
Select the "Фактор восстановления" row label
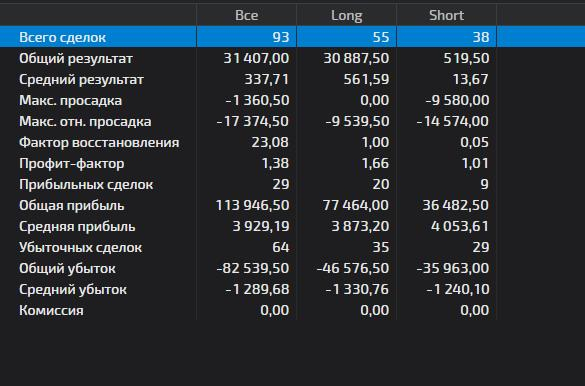tap(99, 142)
